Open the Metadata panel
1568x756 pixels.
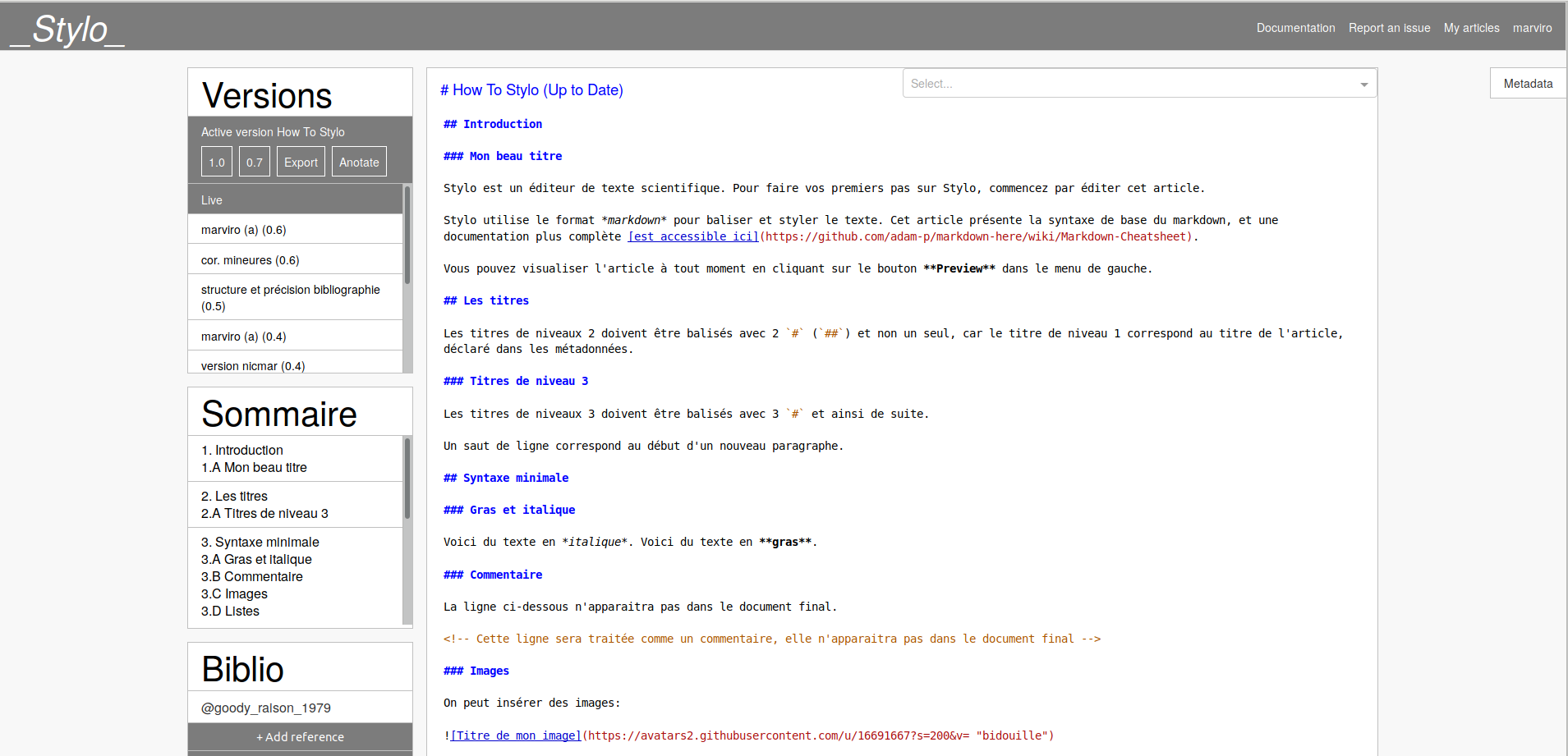coord(1527,84)
